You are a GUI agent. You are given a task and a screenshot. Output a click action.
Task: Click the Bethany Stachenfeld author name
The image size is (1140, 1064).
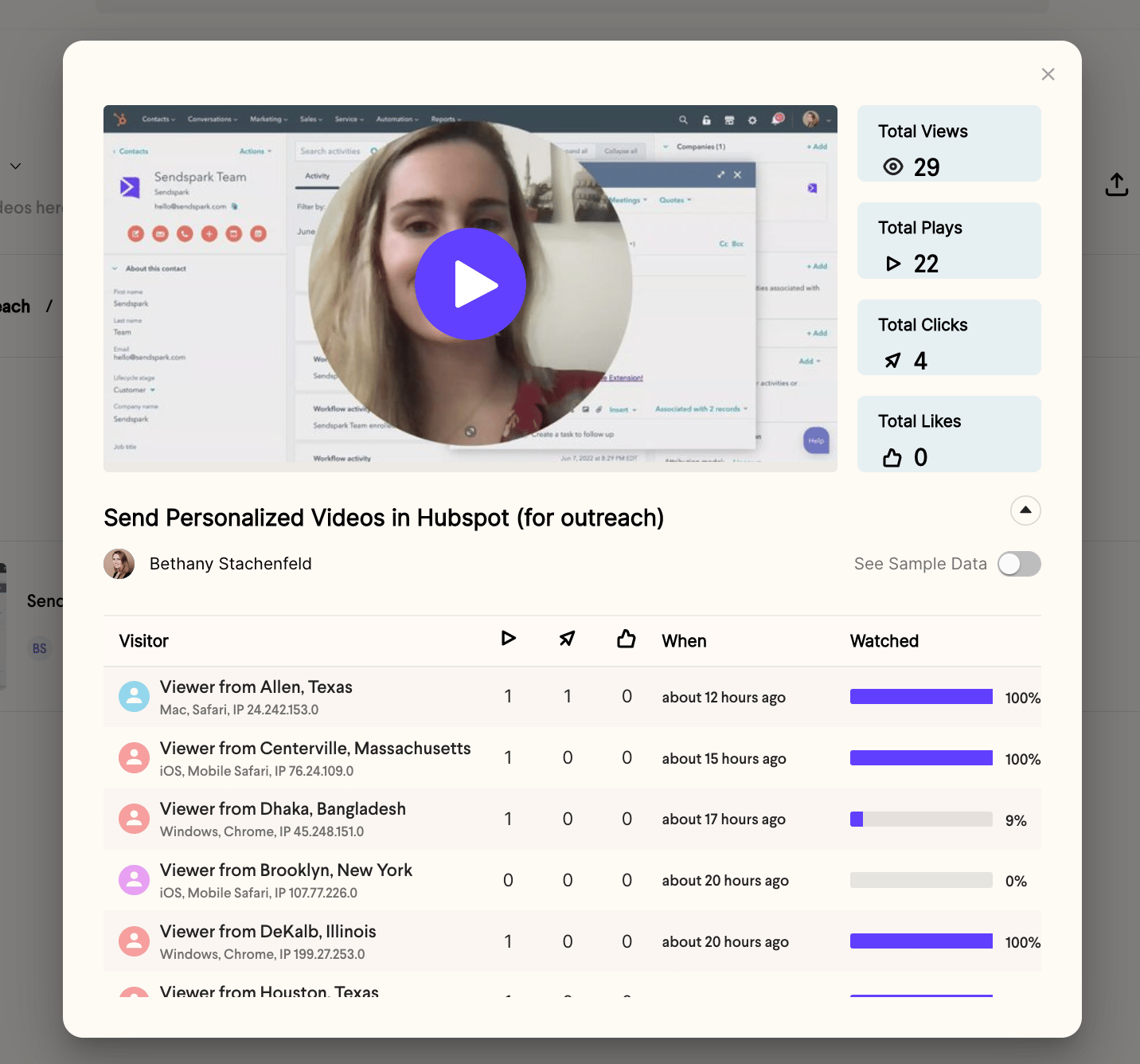pos(230,564)
